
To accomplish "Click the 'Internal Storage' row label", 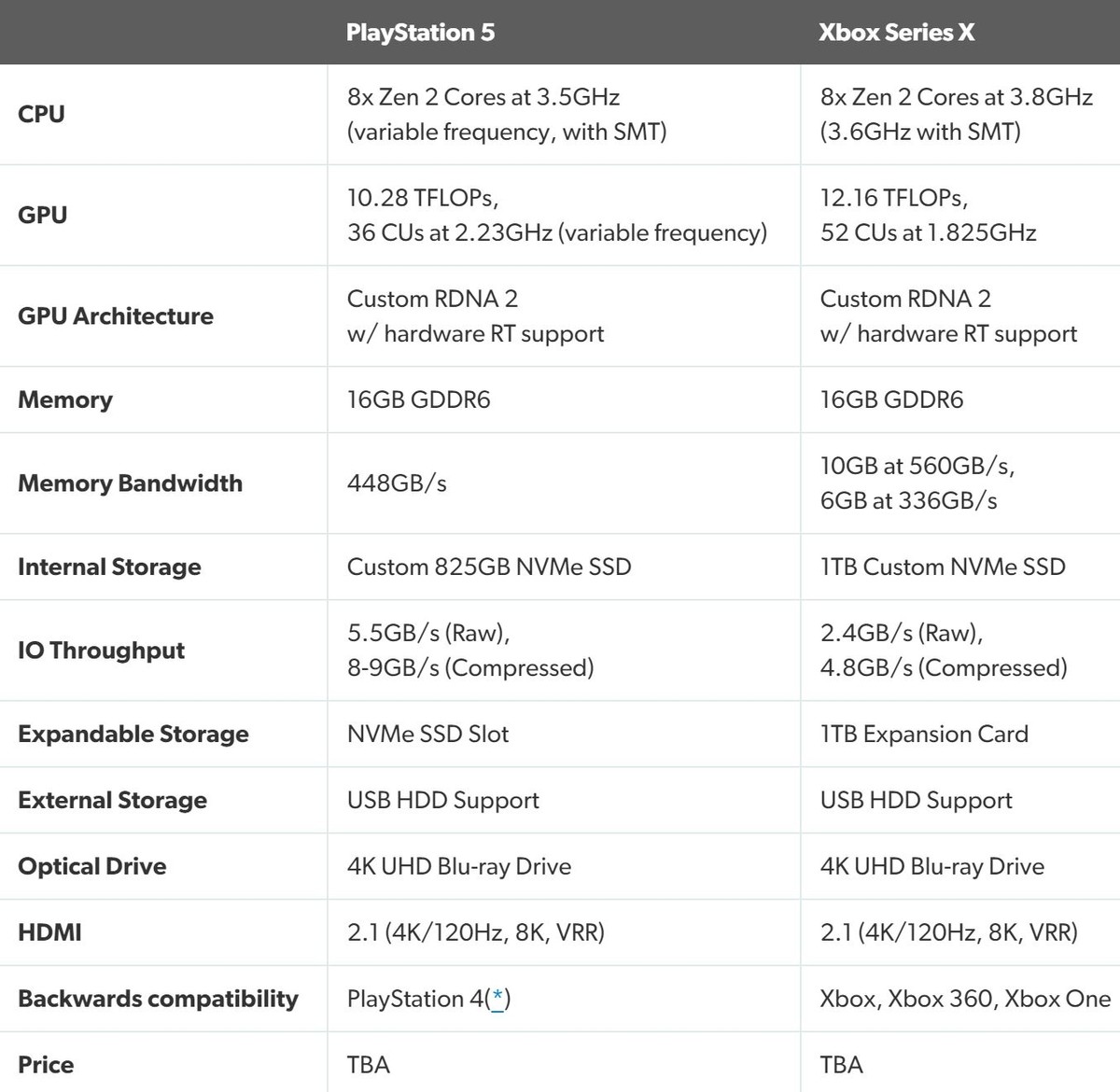I will 109,567.
